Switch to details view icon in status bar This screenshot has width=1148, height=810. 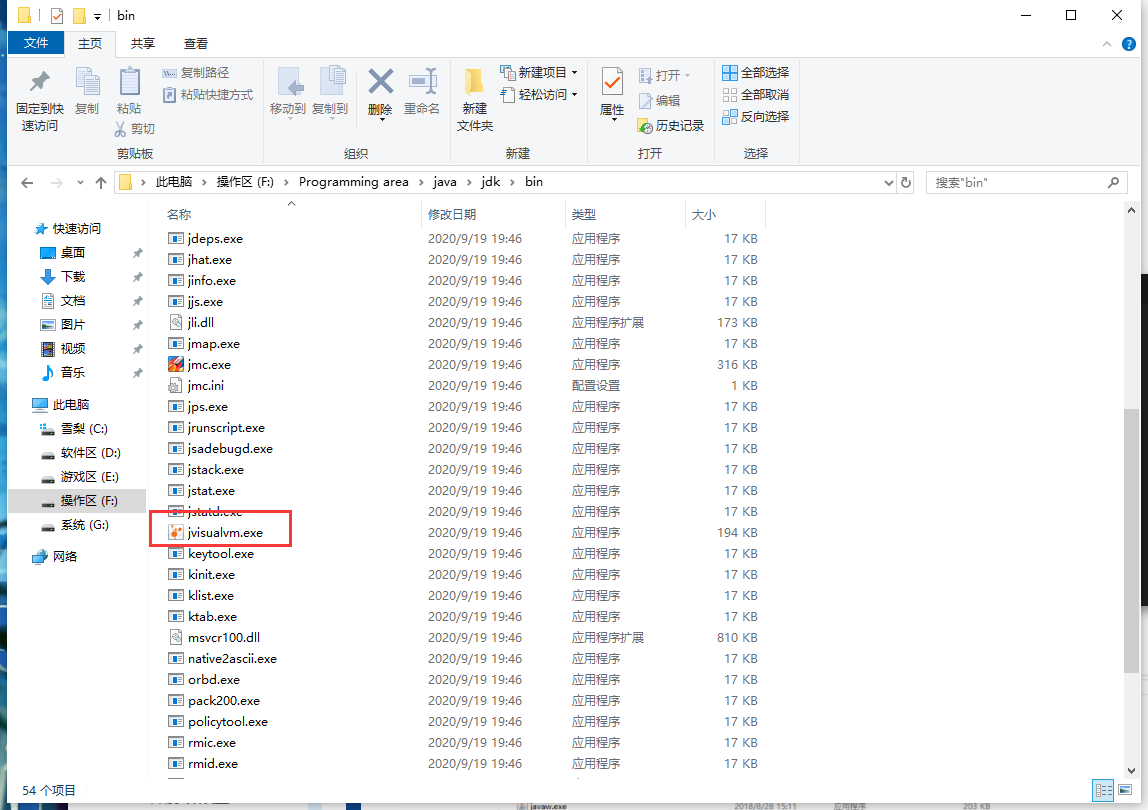coord(1103,790)
